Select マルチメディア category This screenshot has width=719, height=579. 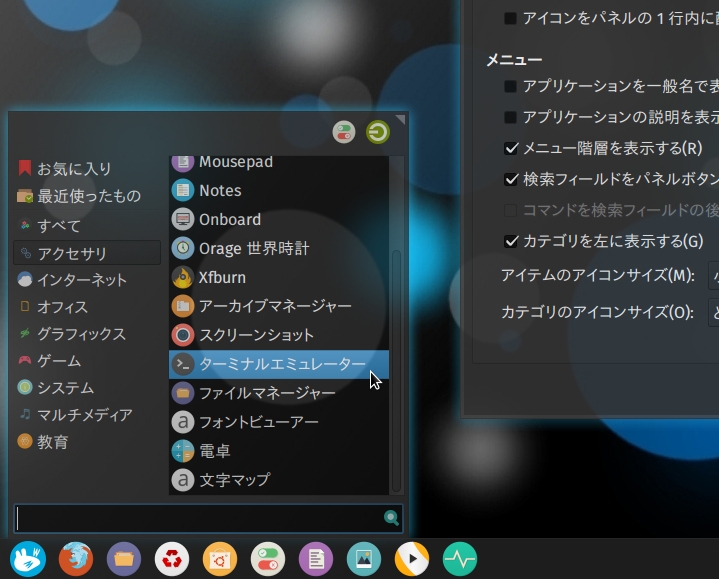point(87,415)
